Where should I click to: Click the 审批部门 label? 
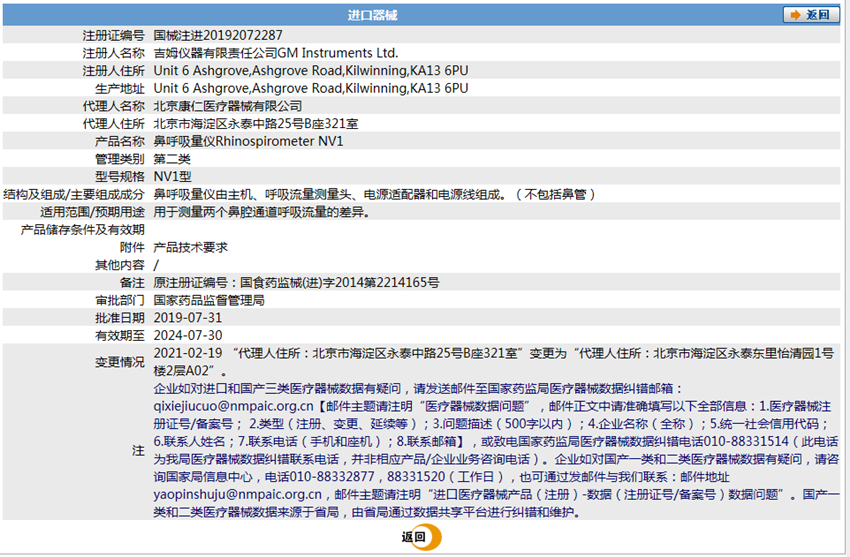tap(120, 301)
